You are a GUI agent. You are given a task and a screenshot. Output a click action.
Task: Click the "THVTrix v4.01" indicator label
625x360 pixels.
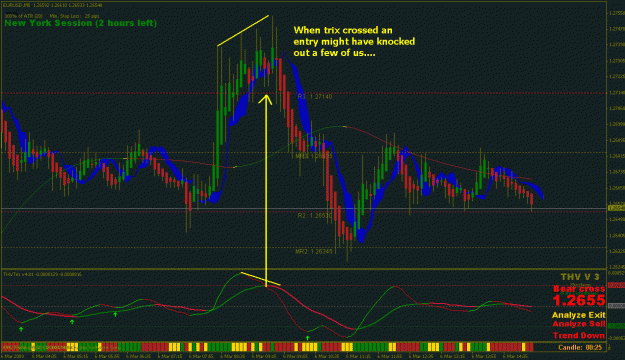coord(42,274)
